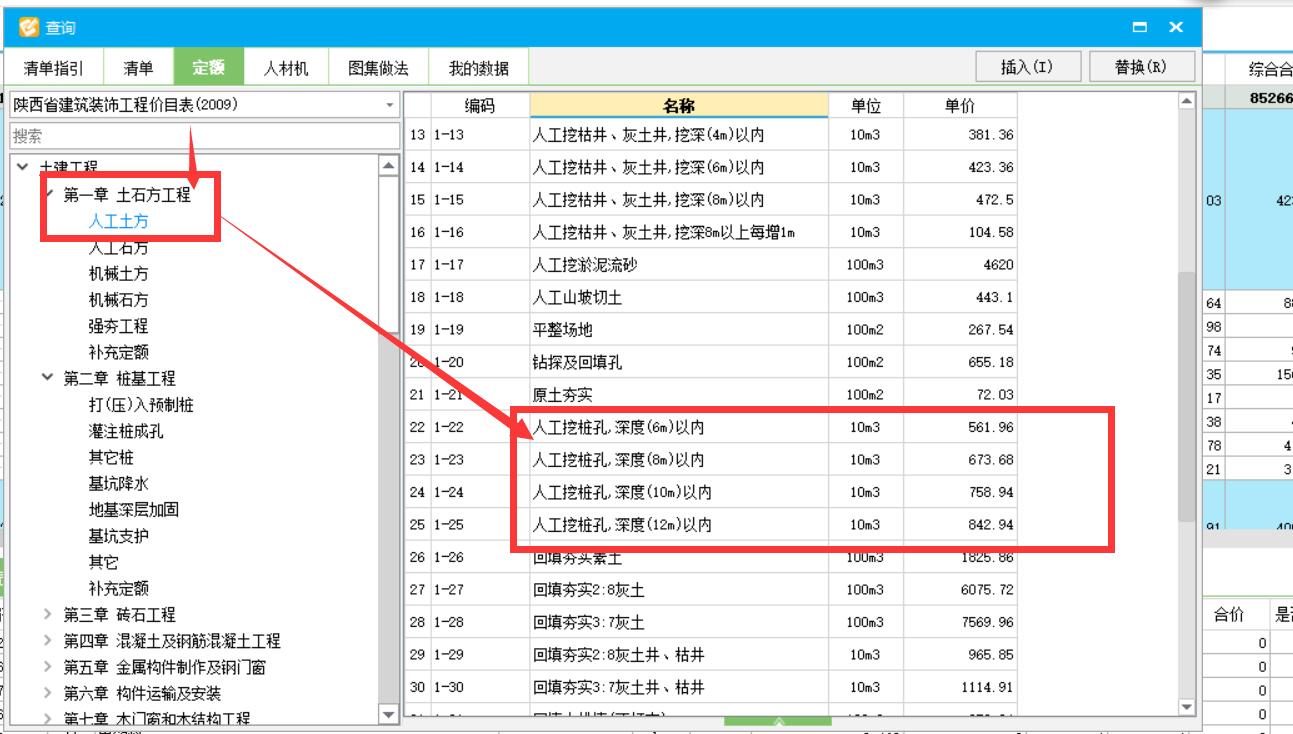The height and width of the screenshot is (734, 1293).
Task: Click the 查询 window app icon
Action: 30,27
